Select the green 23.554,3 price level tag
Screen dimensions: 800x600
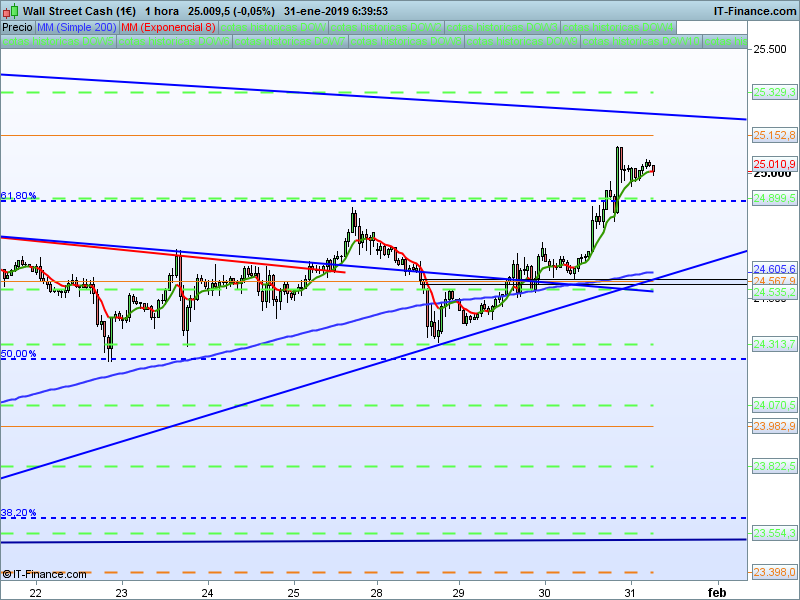click(x=774, y=533)
